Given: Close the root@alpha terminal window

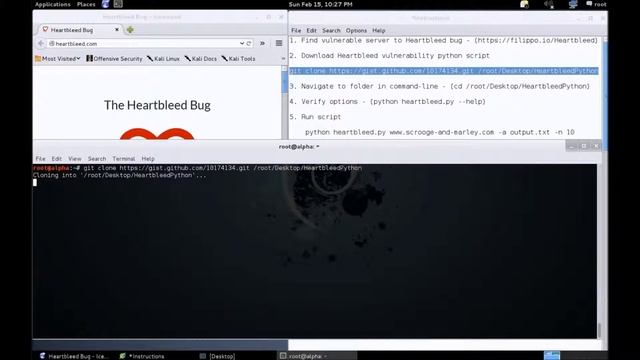Looking at the screenshot, I should coord(596,146).
